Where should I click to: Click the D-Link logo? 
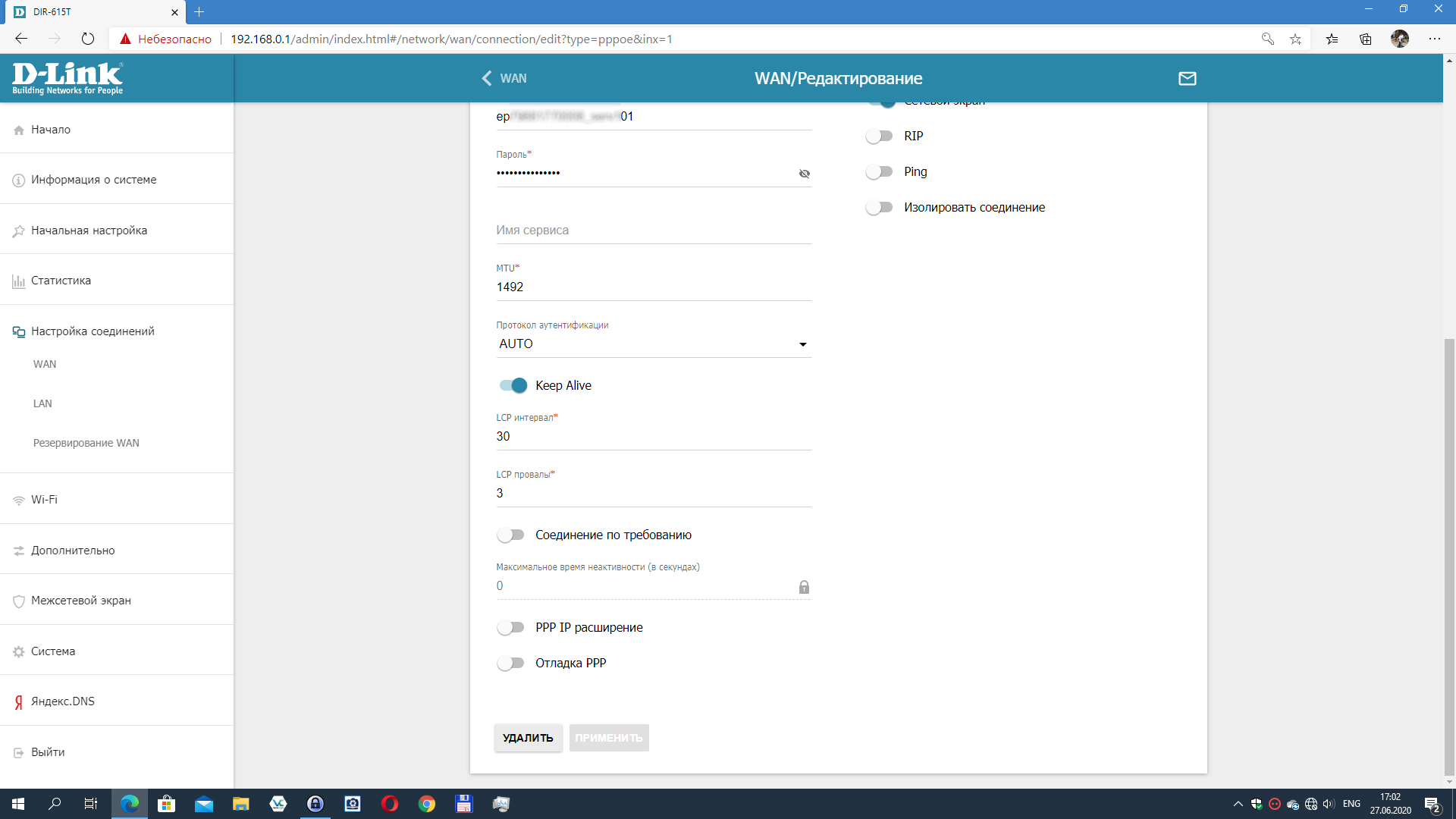point(67,78)
